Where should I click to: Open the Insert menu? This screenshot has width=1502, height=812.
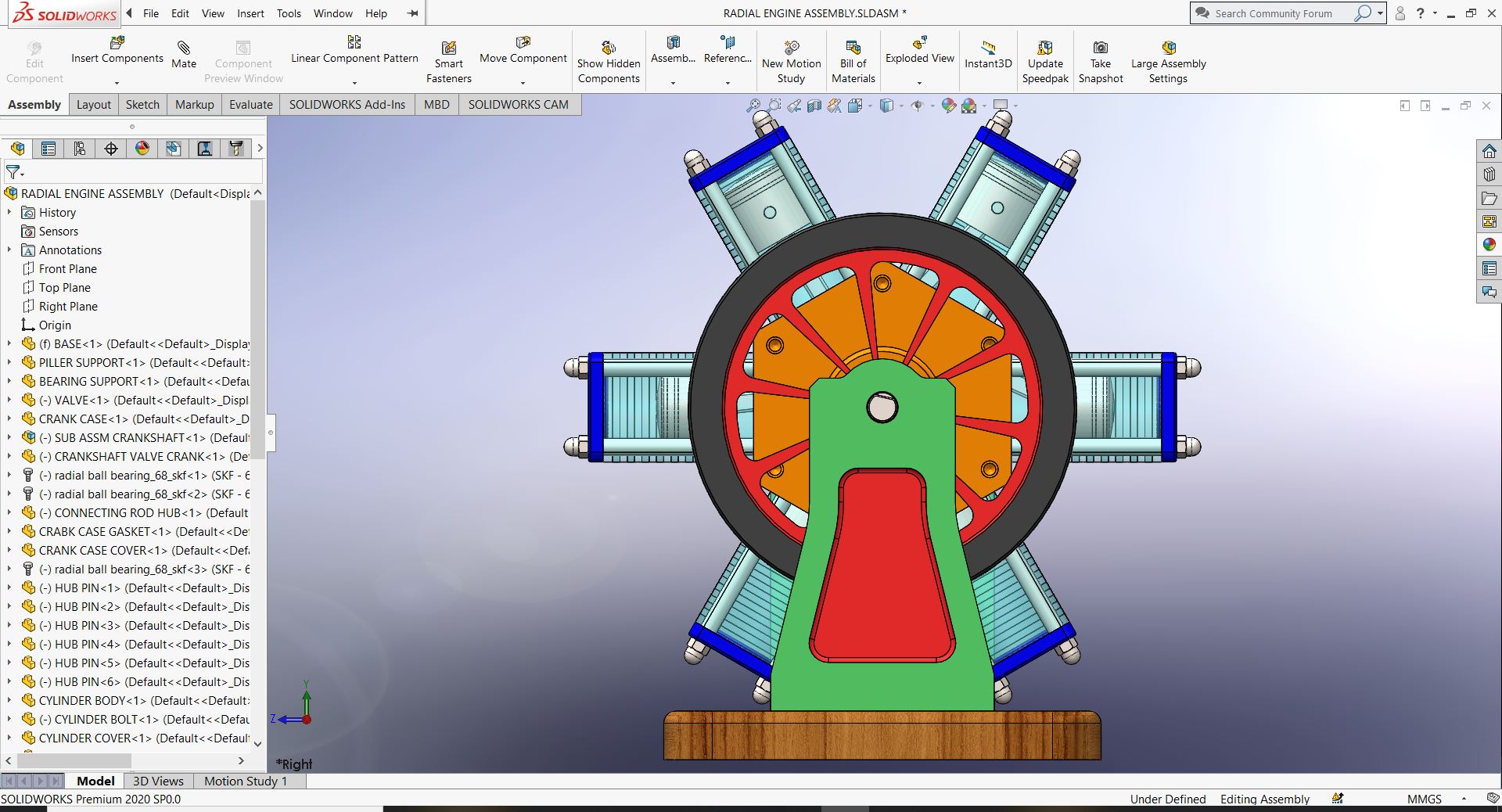[x=250, y=13]
